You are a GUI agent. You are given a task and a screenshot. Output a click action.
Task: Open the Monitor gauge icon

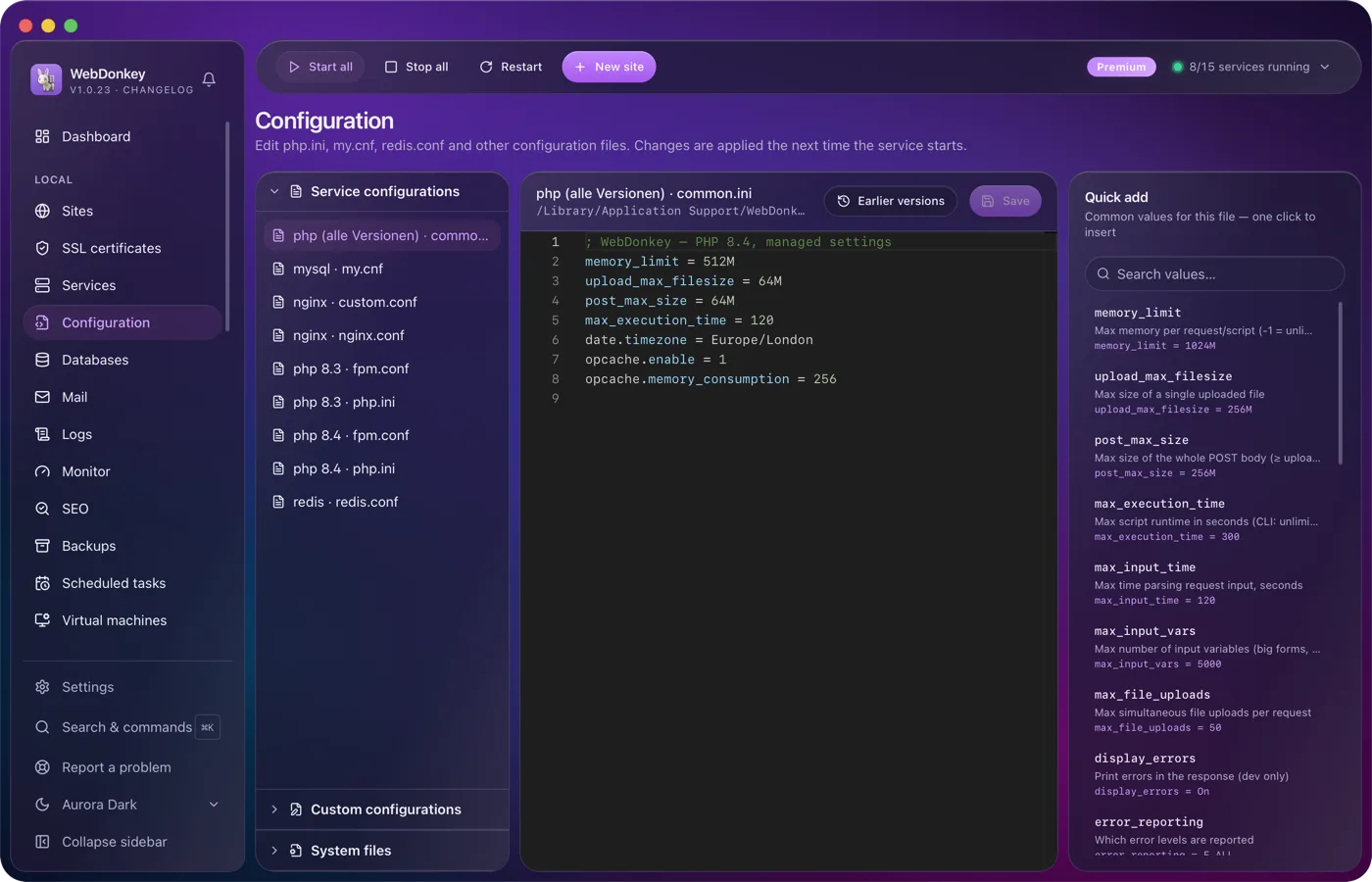tap(42, 471)
